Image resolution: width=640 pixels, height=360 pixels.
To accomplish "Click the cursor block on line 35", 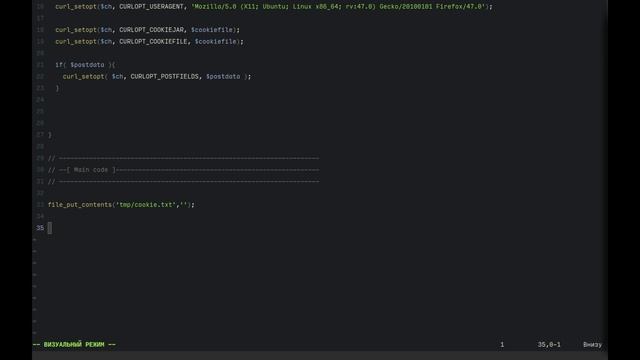I will [50, 228].
